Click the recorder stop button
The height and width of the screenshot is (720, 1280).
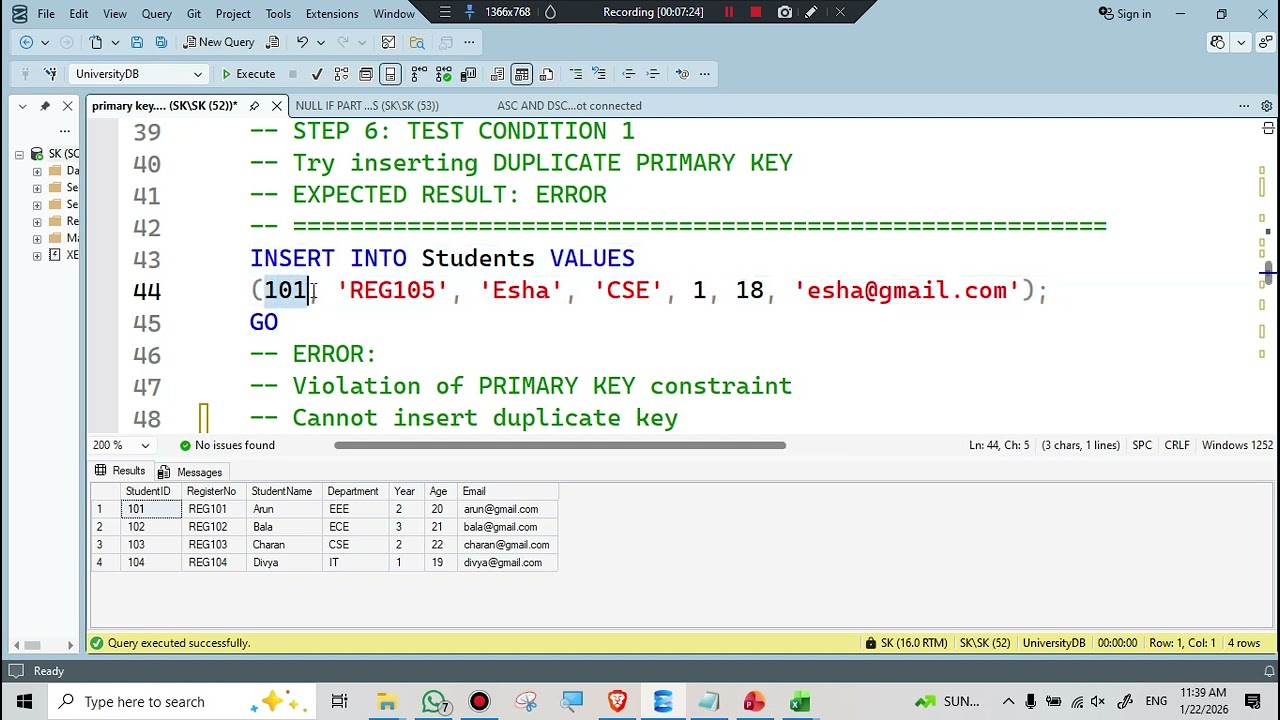tap(756, 13)
